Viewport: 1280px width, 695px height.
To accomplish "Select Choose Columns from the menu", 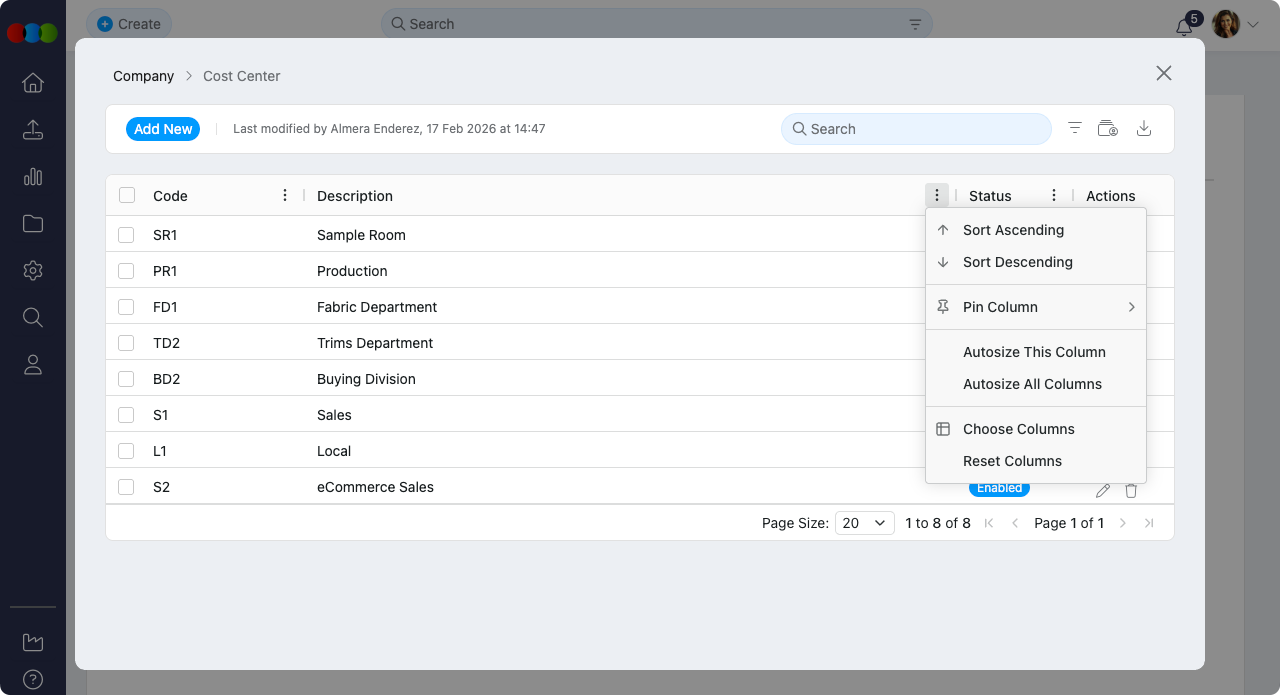I will [x=1018, y=429].
